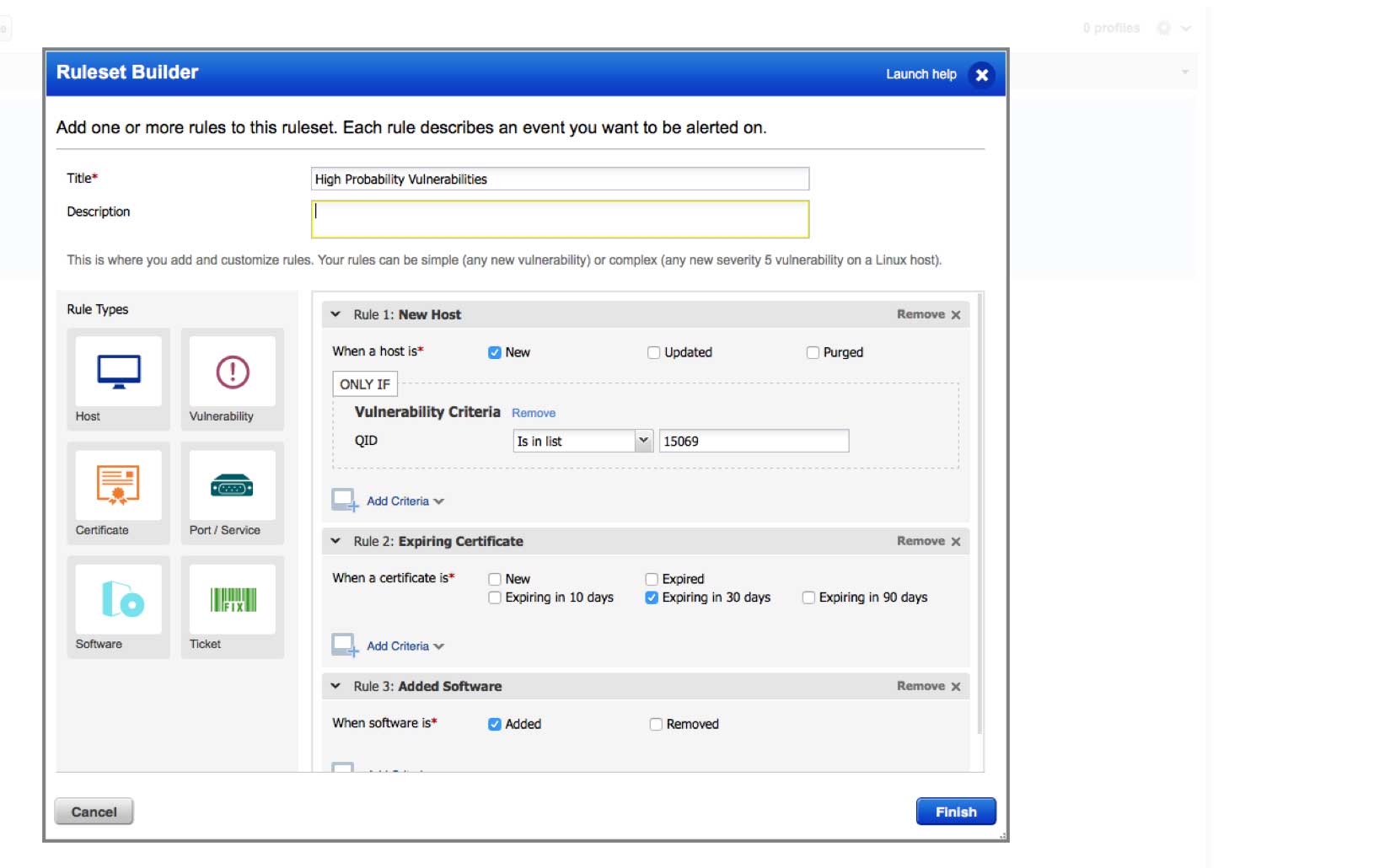Collapse the Rule 3: Added Software section
The width and height of the screenshot is (1374, 868).
335,686
